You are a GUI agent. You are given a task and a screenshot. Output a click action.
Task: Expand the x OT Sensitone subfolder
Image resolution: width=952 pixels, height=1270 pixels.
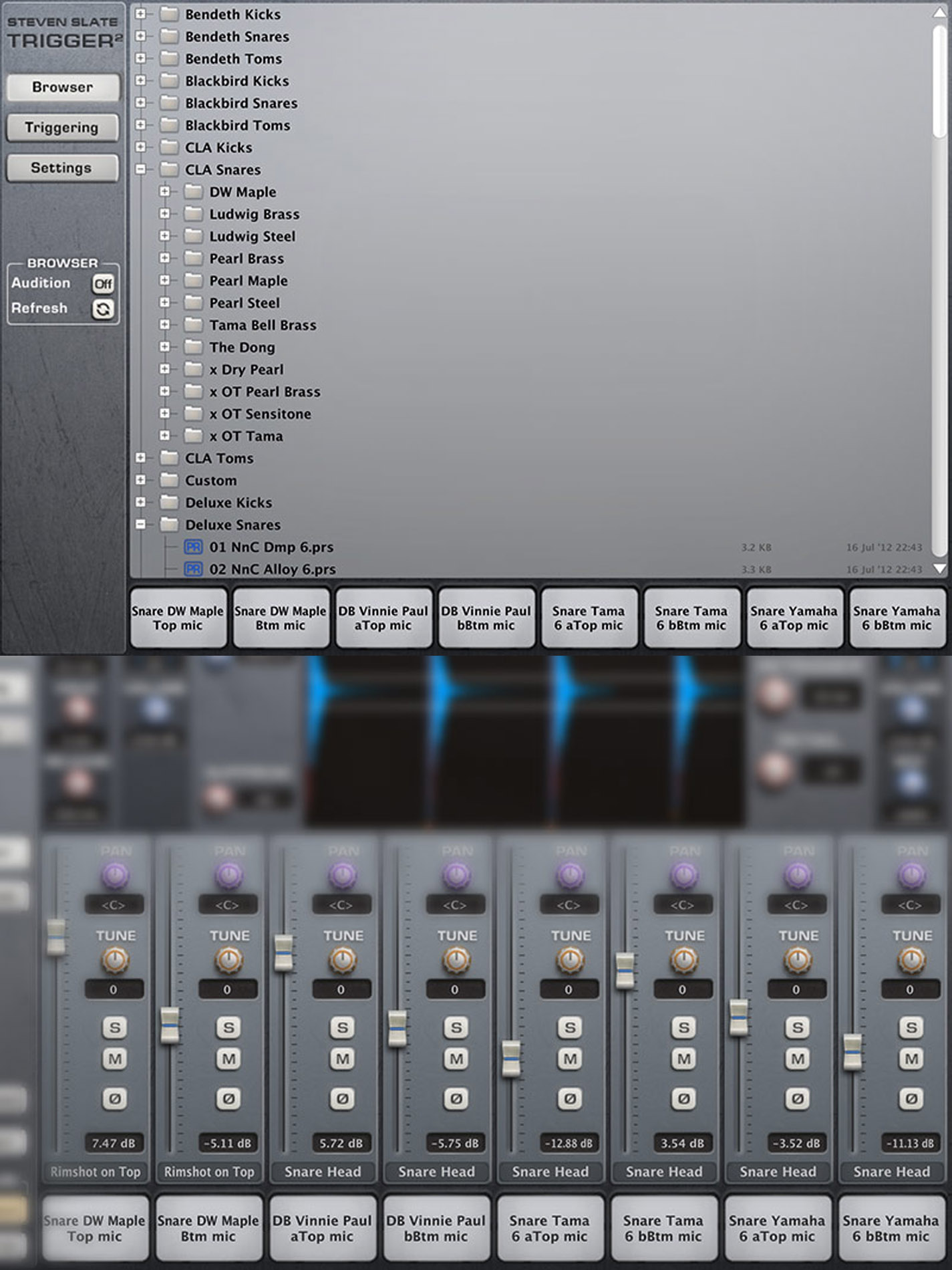click(164, 414)
